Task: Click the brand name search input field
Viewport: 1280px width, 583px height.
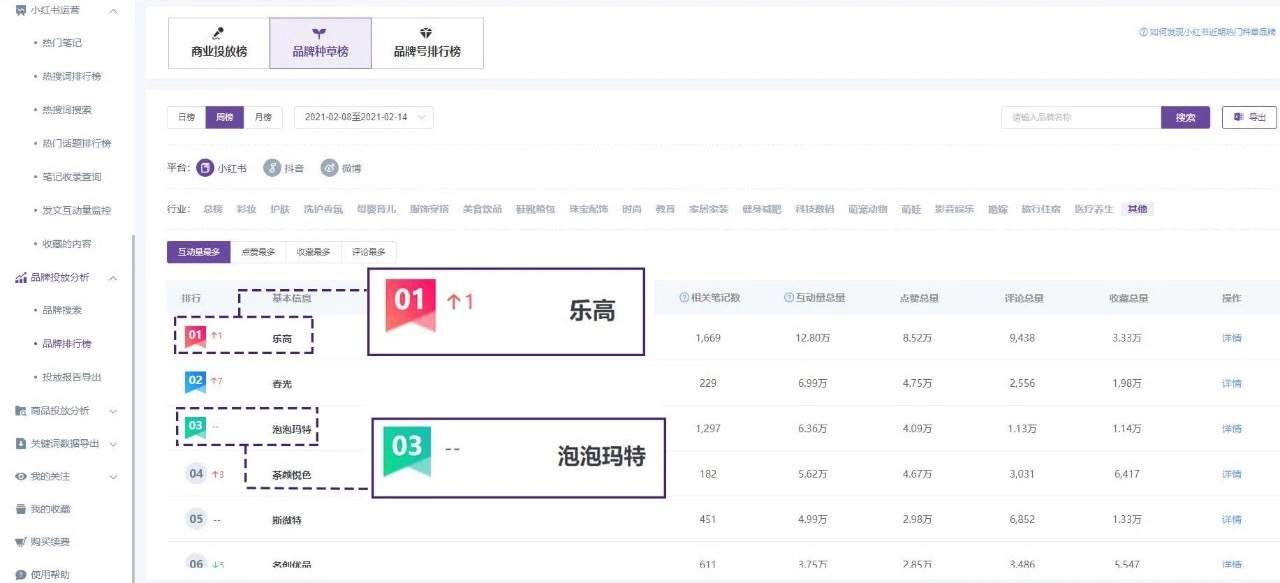Action: tap(1081, 117)
